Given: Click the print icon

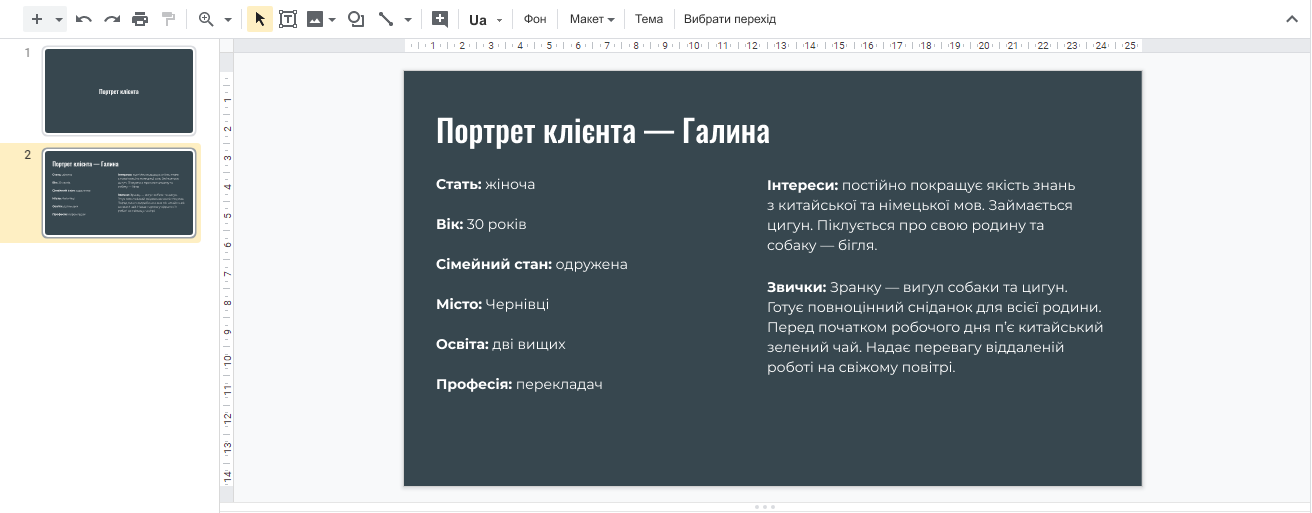Looking at the screenshot, I should (x=140, y=19).
